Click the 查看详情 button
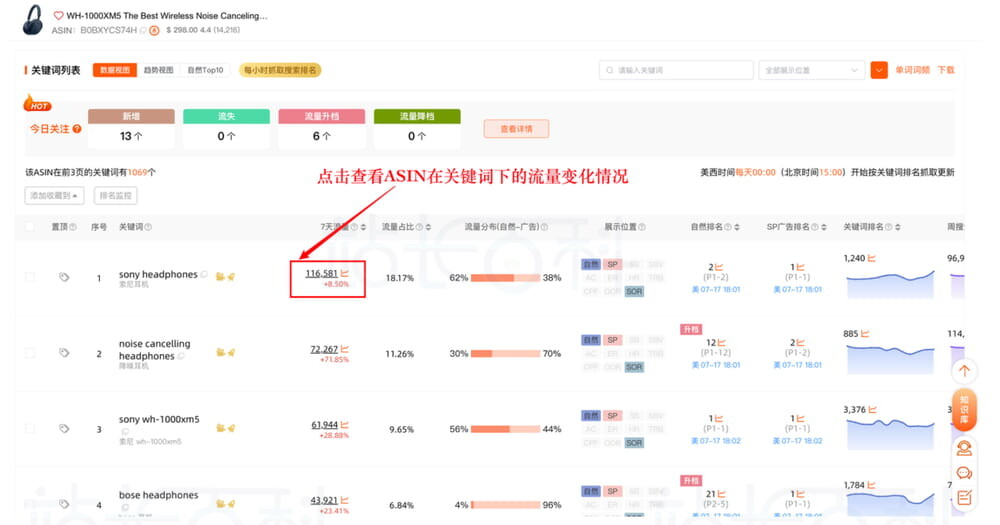Image resolution: width=1000 pixels, height=525 pixels. pos(516,129)
